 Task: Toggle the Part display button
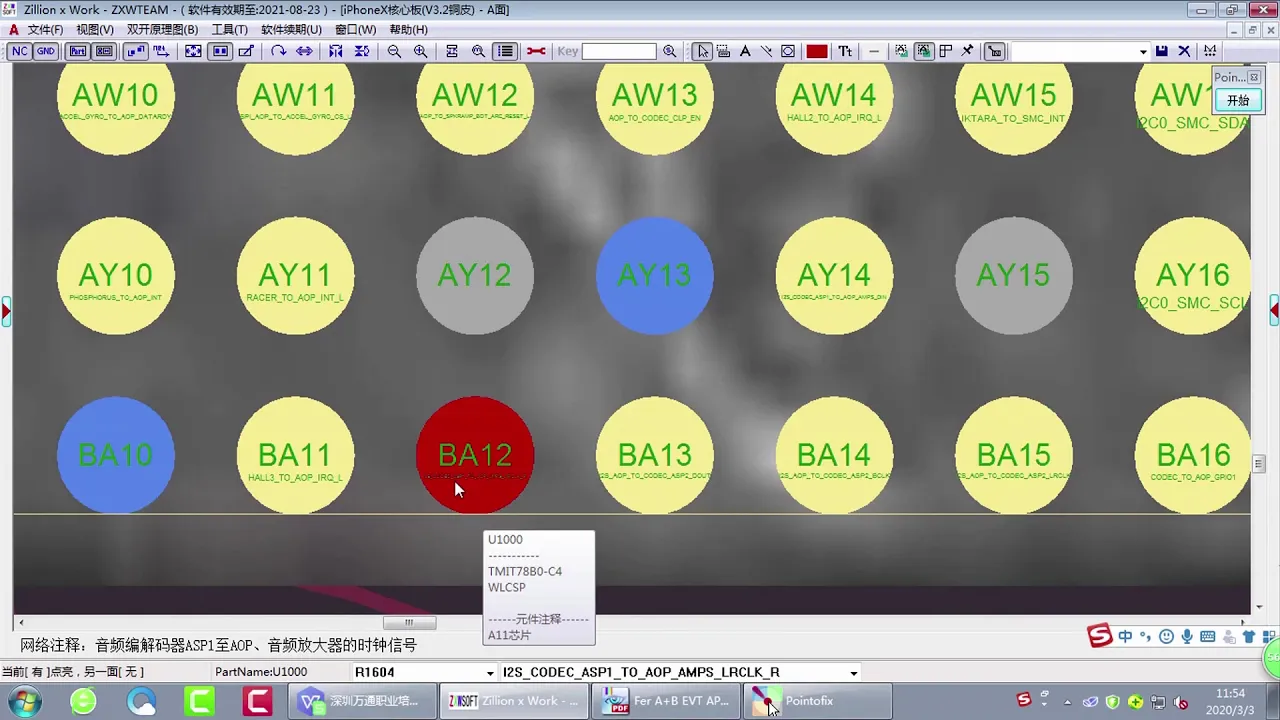click(x=78, y=51)
